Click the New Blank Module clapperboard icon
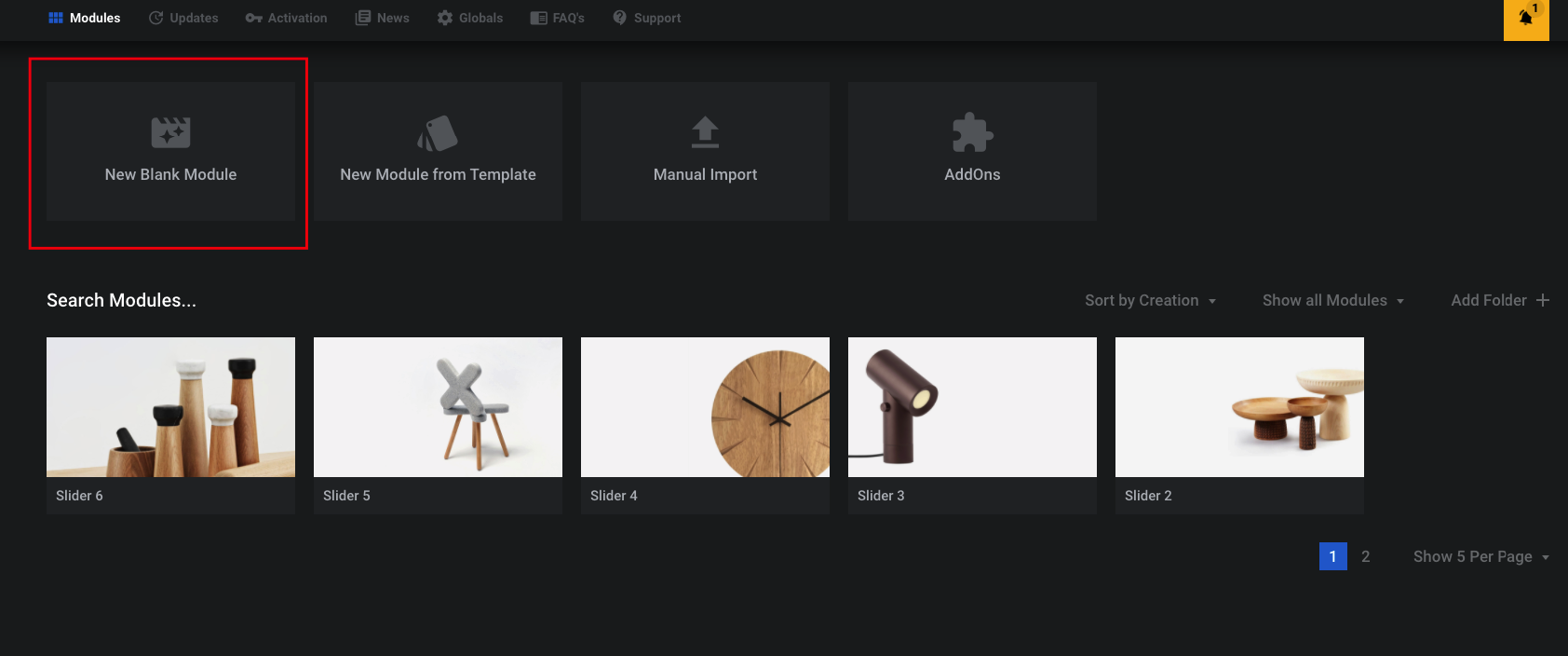Image resolution: width=1568 pixels, height=656 pixels. pos(170,132)
